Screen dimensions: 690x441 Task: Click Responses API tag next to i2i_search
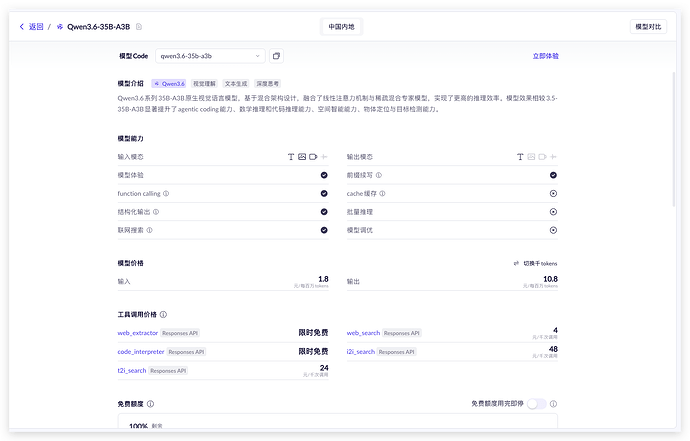pyautogui.click(x=396, y=352)
